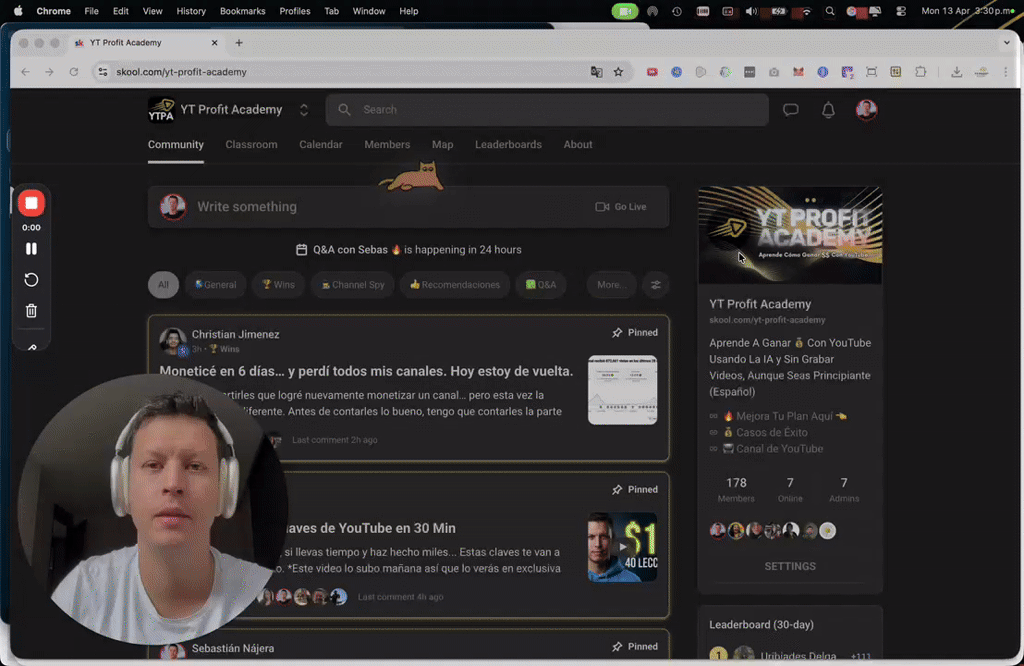Image resolution: width=1024 pixels, height=666 pixels.
Task: Open the Apple menu
Action: tap(18, 11)
